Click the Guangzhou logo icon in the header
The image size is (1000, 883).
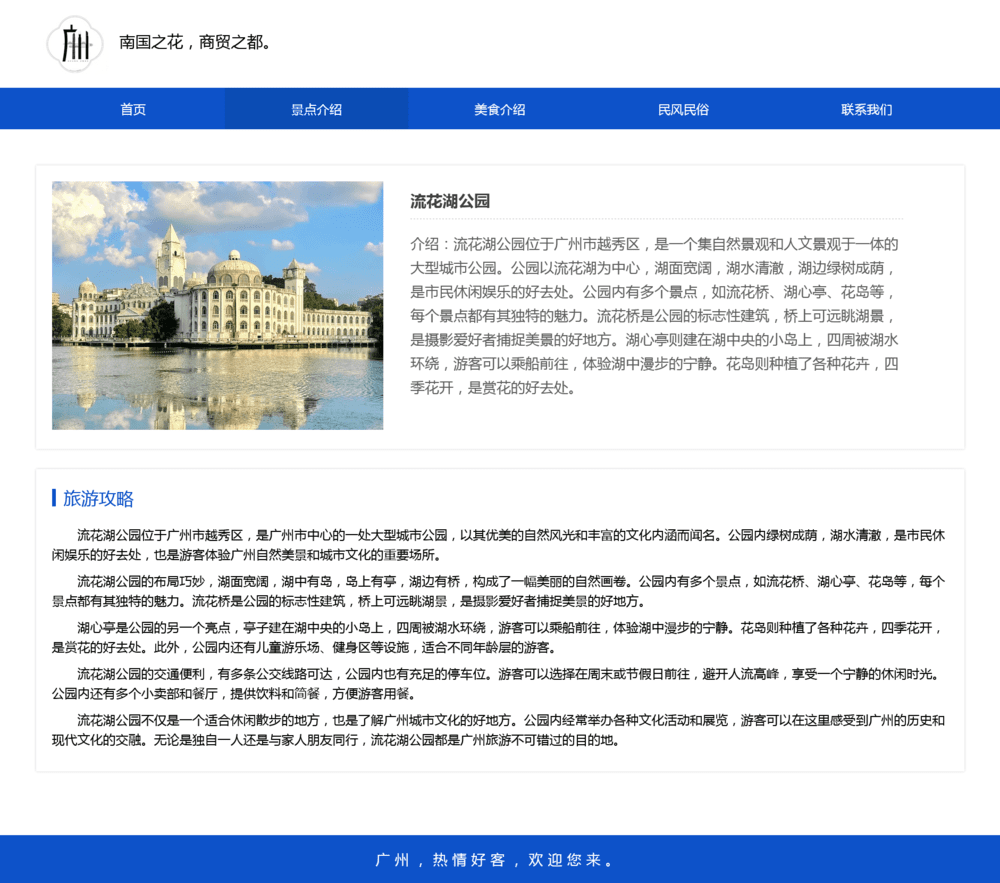pyautogui.click(x=75, y=44)
